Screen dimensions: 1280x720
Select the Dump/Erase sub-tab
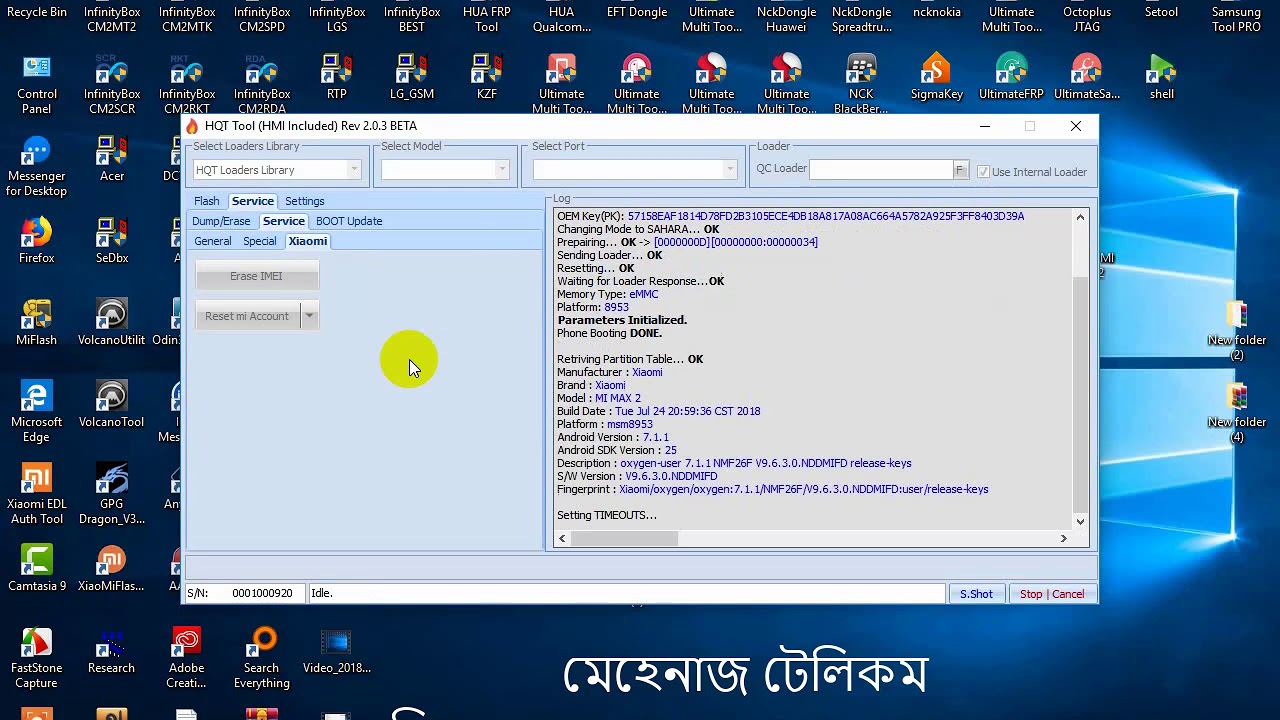221,221
